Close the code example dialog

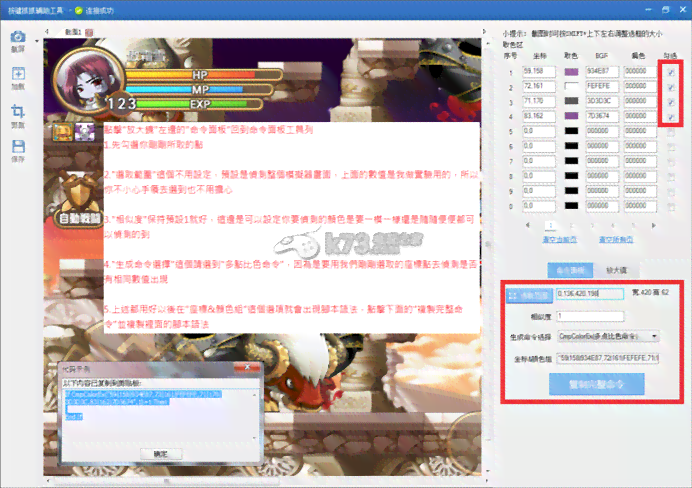tap(248, 367)
